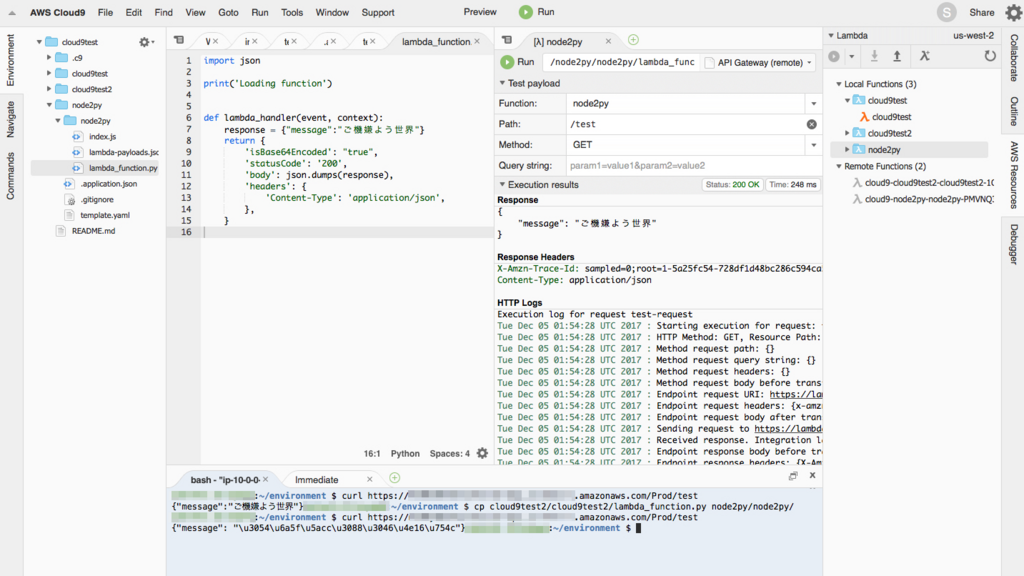Screen dimensions: 1024x576
Task: Close the Immediate tab
Action: pyautogui.click(x=370, y=479)
